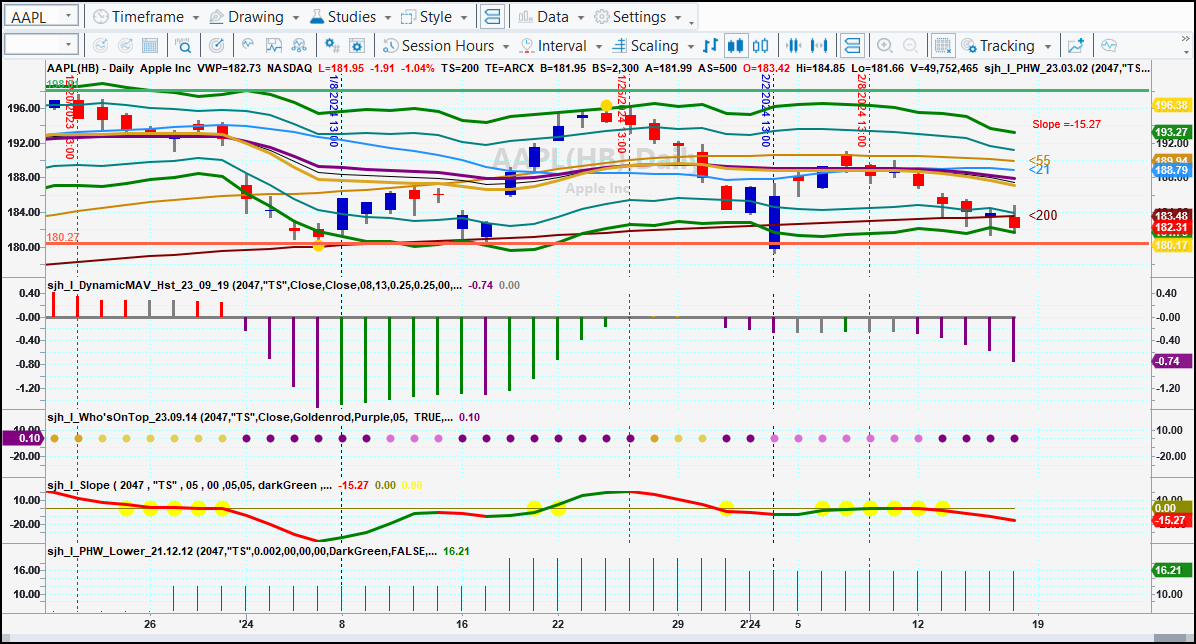
Task: Click the red -15.27 slope axis label
Action: [x=1170, y=520]
